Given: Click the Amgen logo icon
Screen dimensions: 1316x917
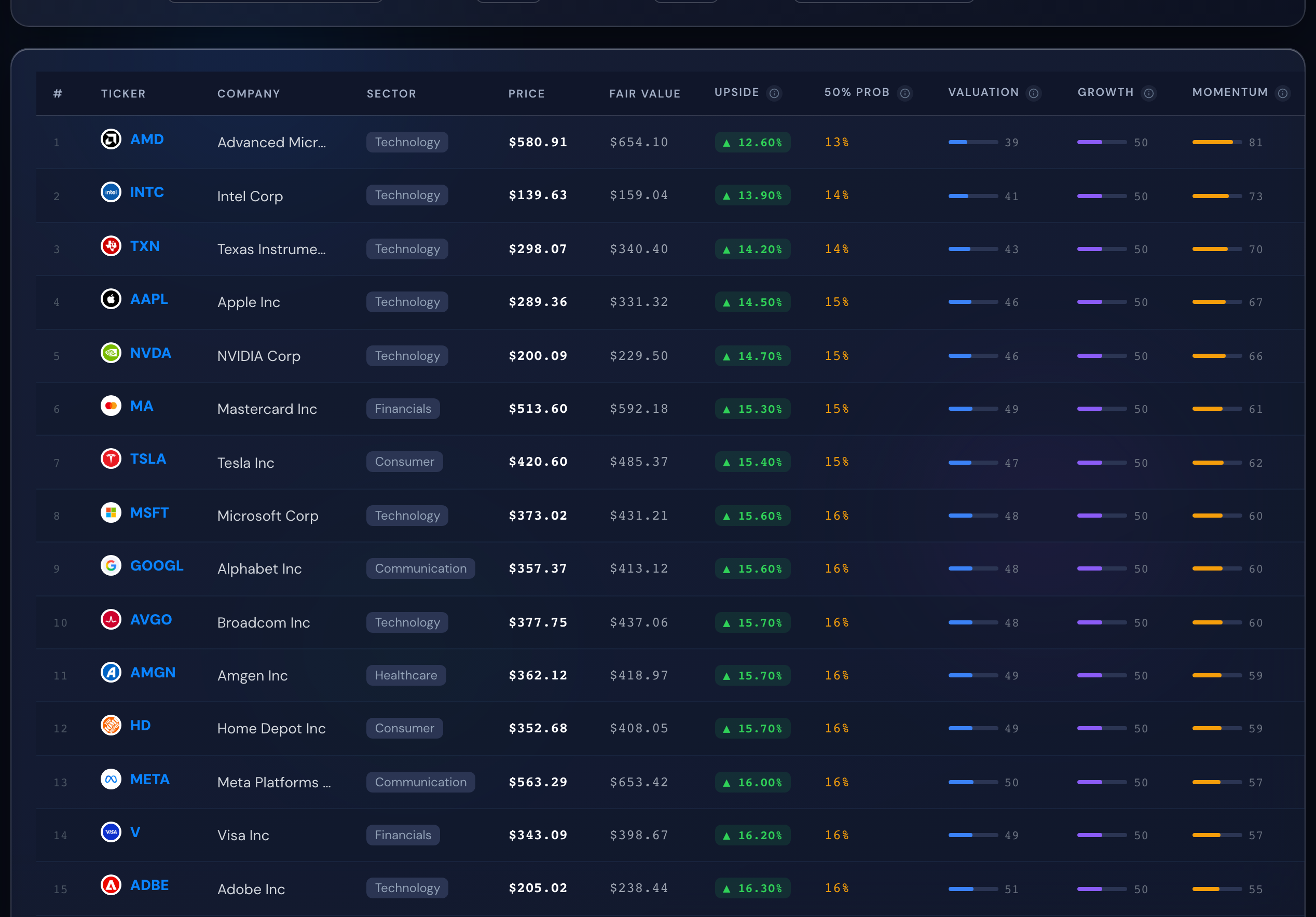Looking at the screenshot, I should pos(111,672).
